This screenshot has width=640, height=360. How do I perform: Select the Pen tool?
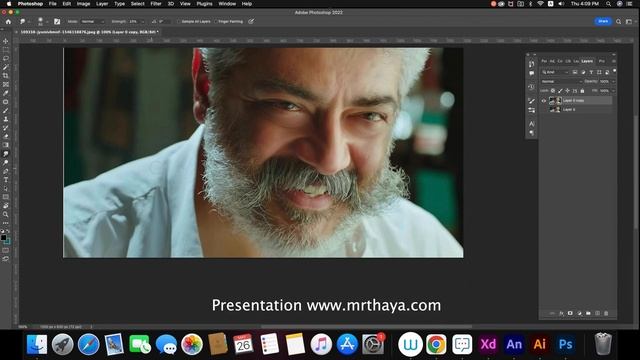pos(6,171)
